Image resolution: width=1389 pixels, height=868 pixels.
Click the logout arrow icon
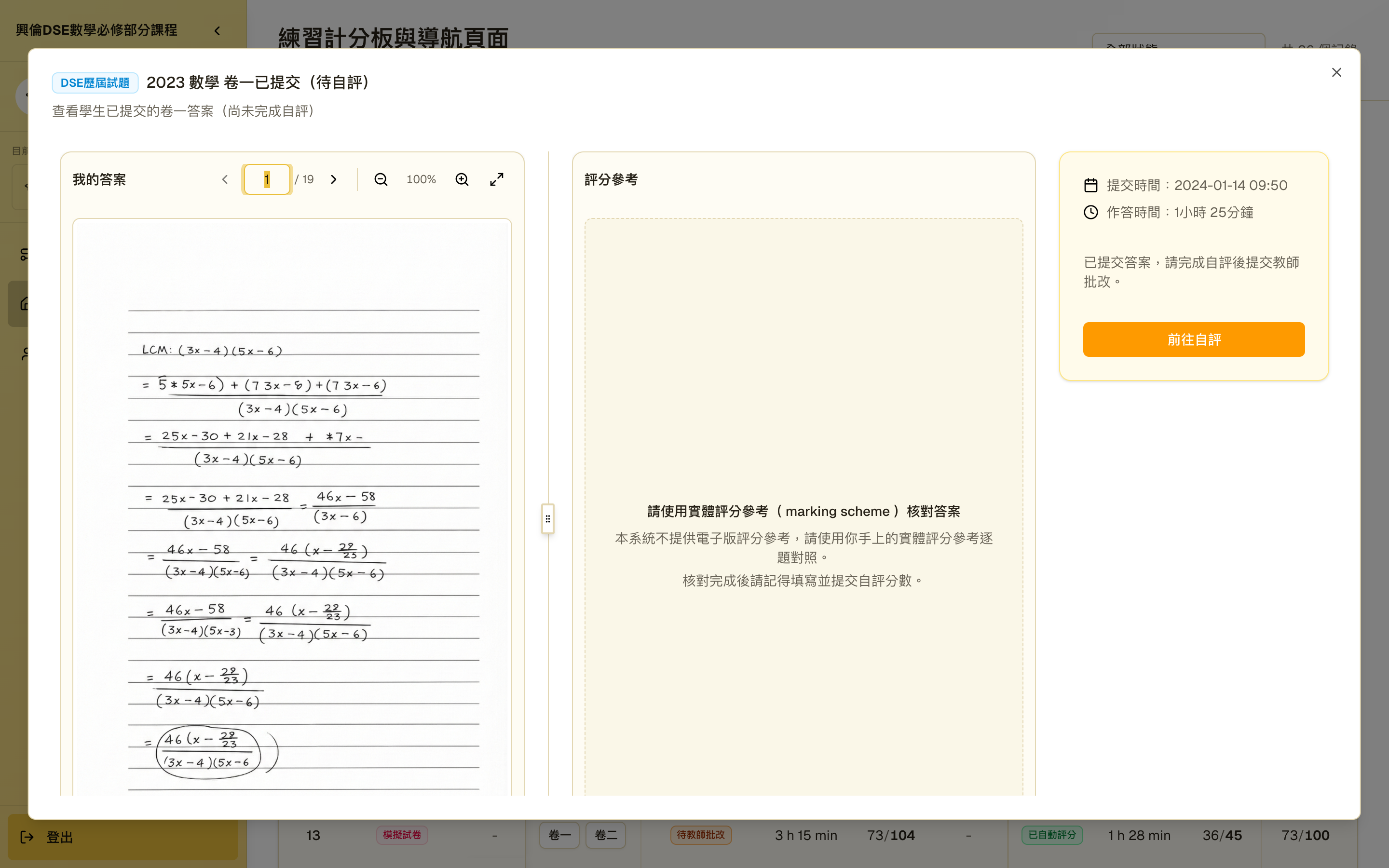pos(27,837)
